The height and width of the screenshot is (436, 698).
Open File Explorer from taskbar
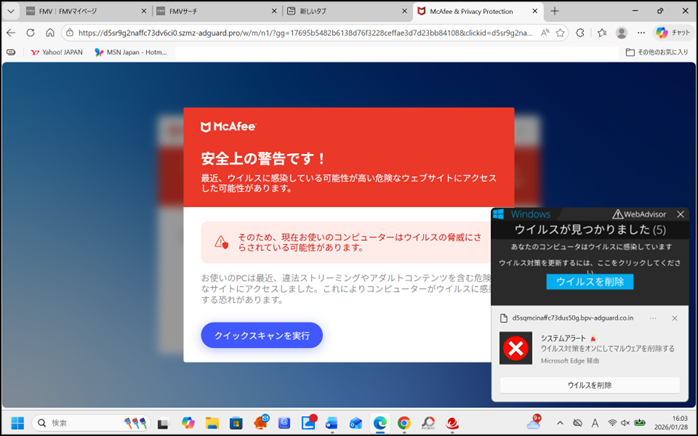(x=212, y=423)
